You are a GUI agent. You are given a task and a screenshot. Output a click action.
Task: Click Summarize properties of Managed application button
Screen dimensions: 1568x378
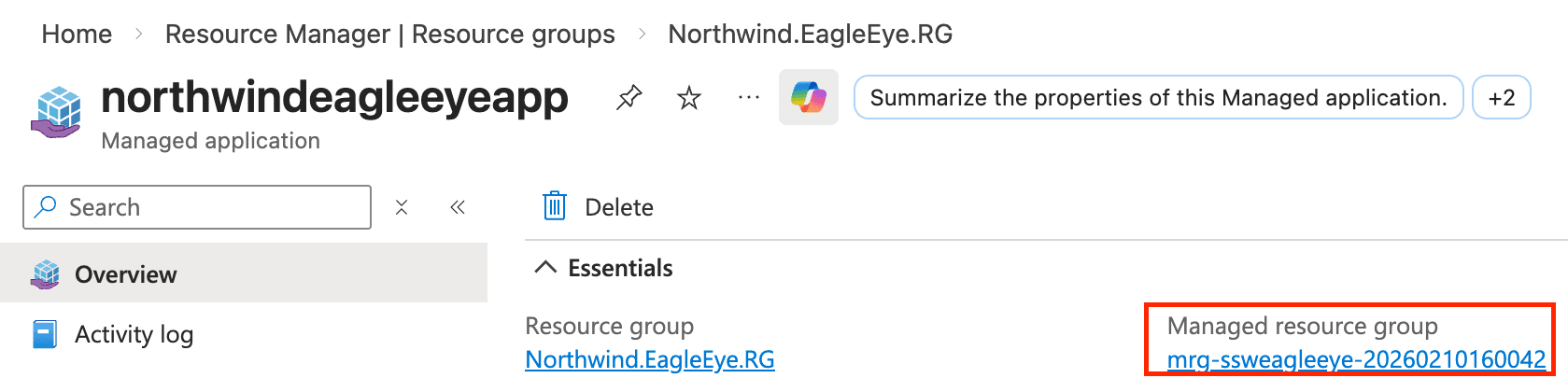tap(1158, 97)
